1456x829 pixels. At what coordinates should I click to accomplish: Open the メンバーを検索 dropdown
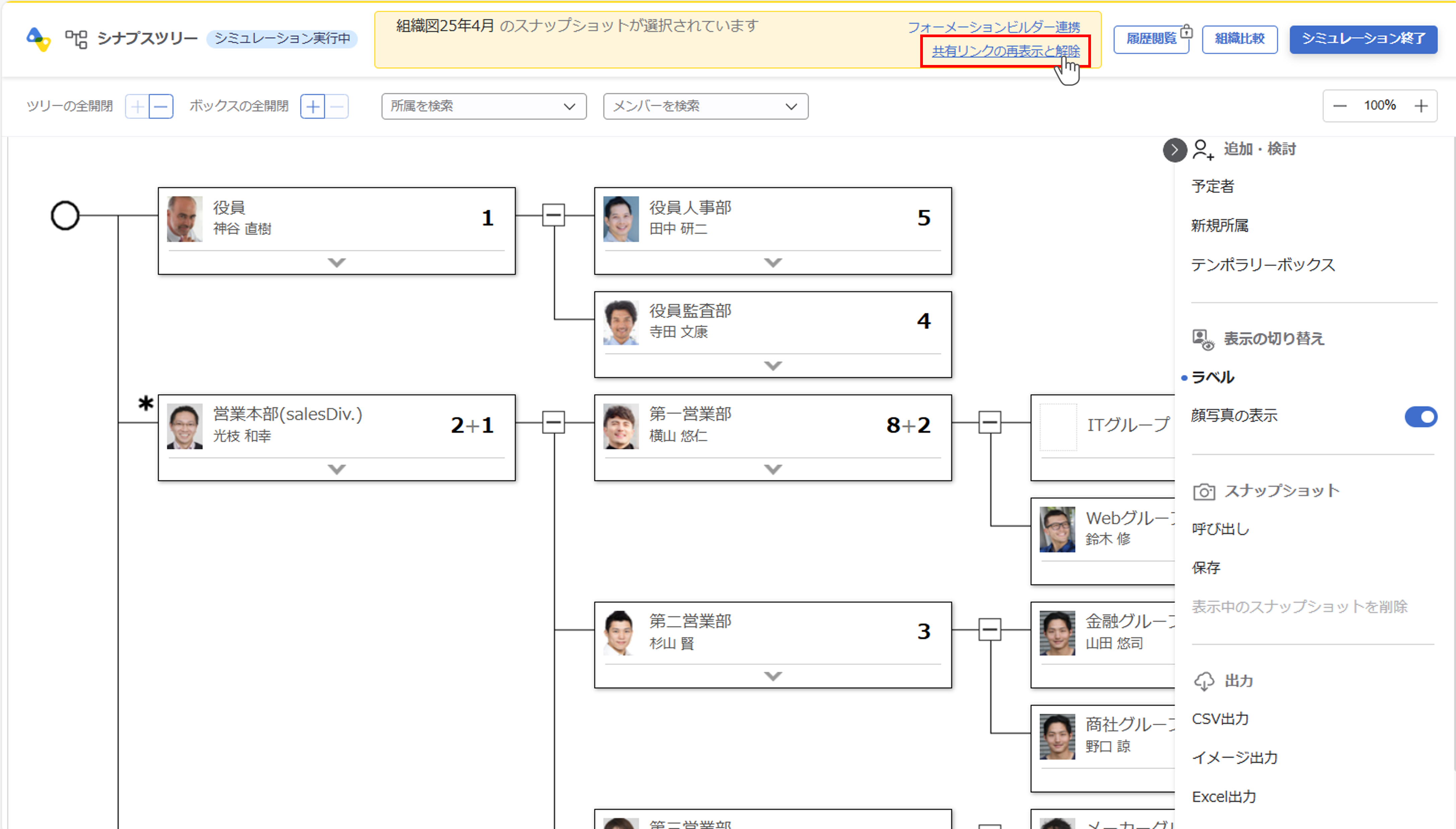pos(705,107)
